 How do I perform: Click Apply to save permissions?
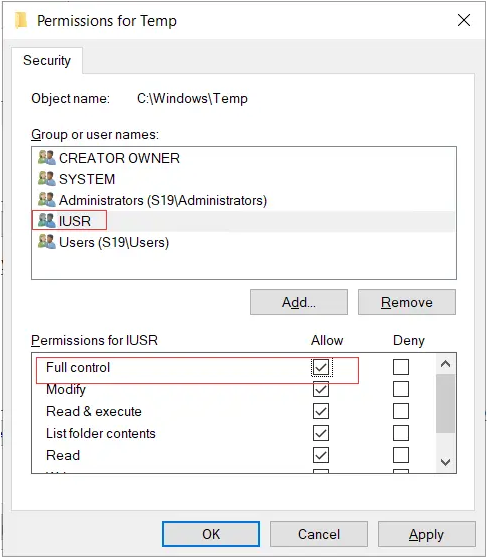tap(427, 535)
